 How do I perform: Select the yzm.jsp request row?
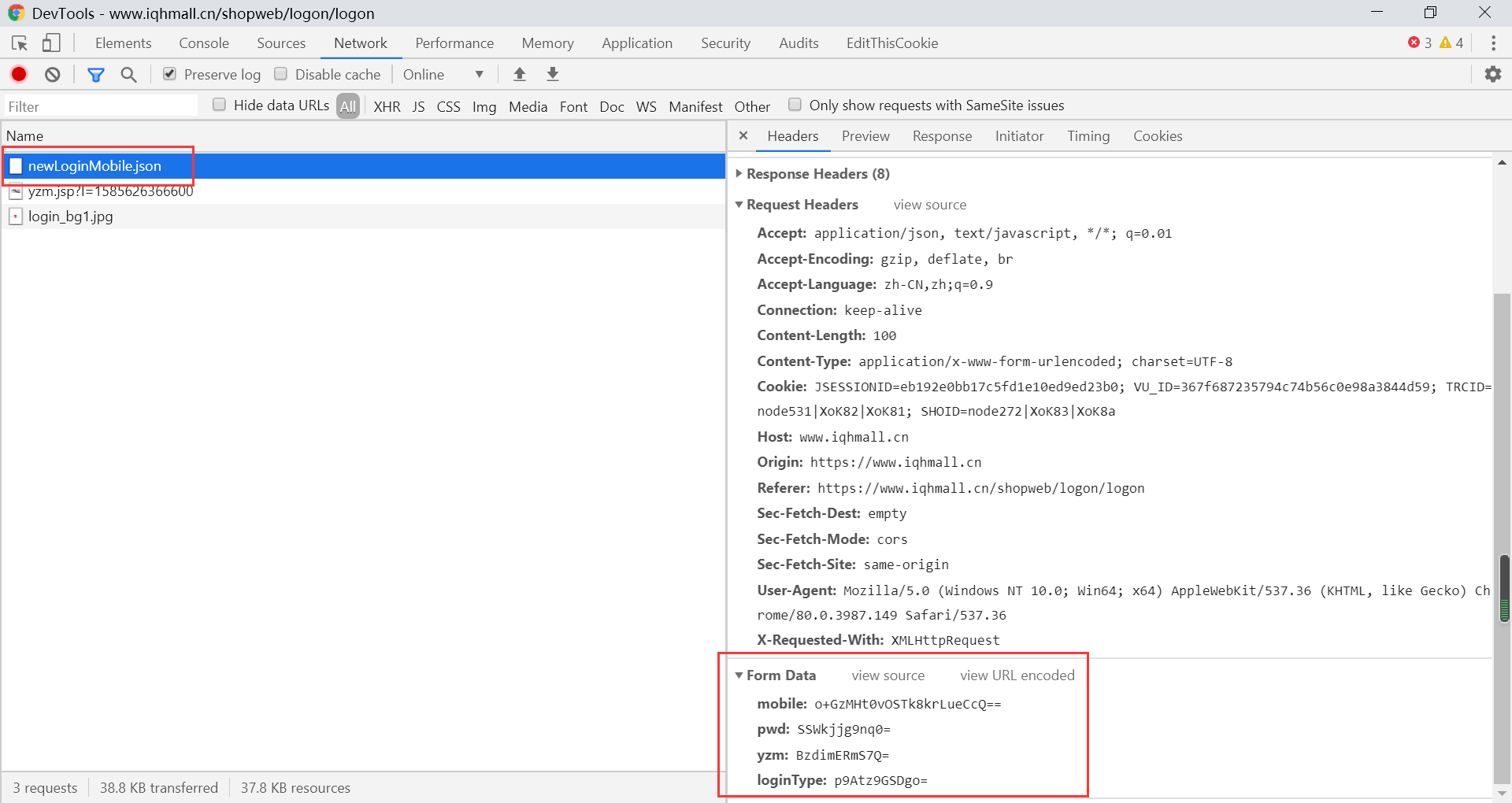(x=363, y=191)
